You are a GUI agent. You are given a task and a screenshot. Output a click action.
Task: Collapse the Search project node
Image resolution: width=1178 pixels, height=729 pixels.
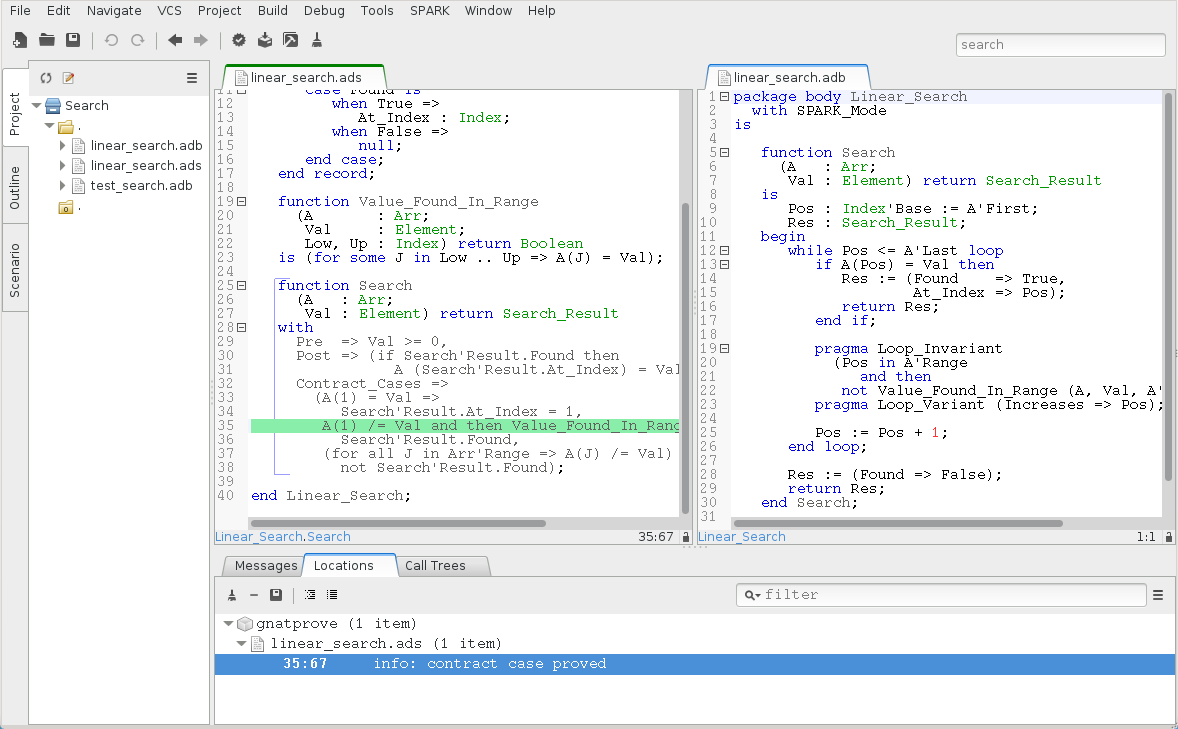pyautogui.click(x=36, y=106)
